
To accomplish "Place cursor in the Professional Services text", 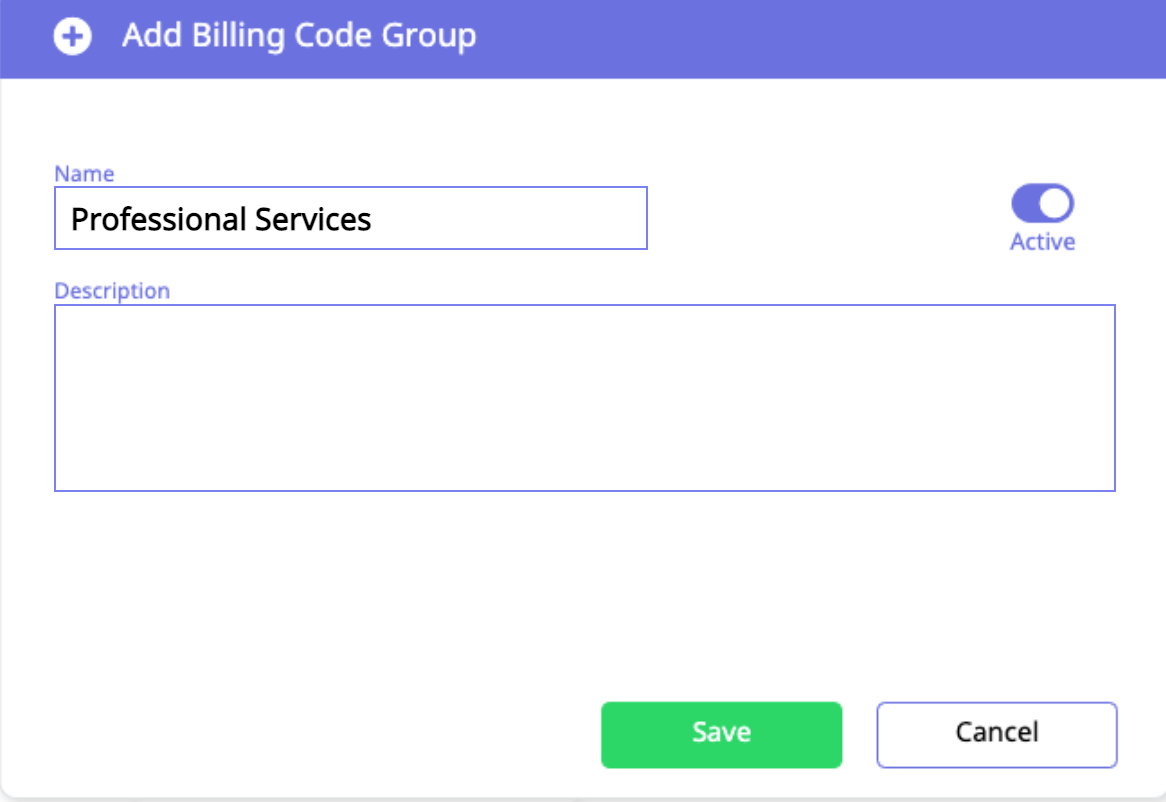I will click(x=221, y=219).
